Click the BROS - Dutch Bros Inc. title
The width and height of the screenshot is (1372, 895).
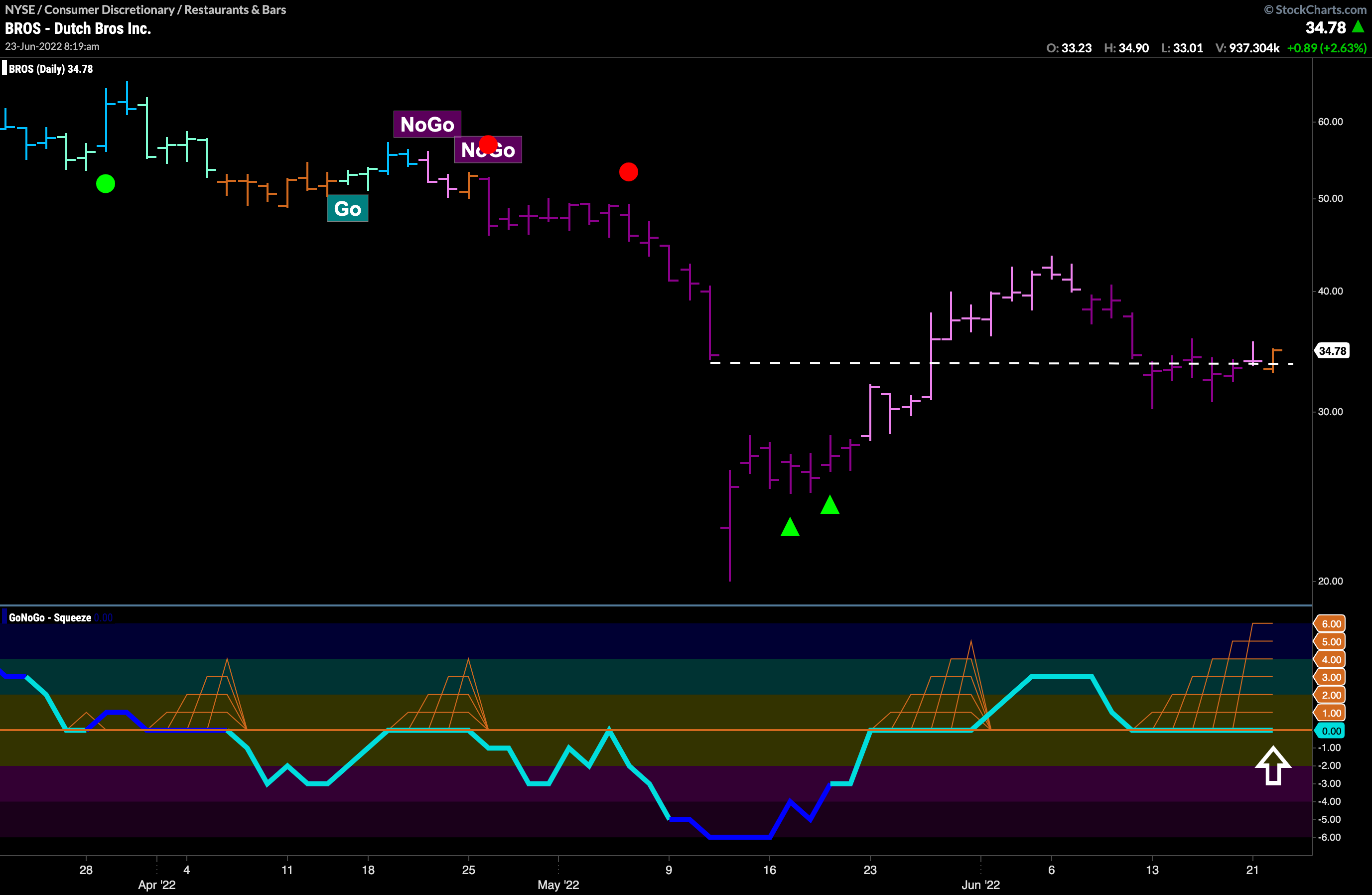pyautogui.click(x=78, y=28)
